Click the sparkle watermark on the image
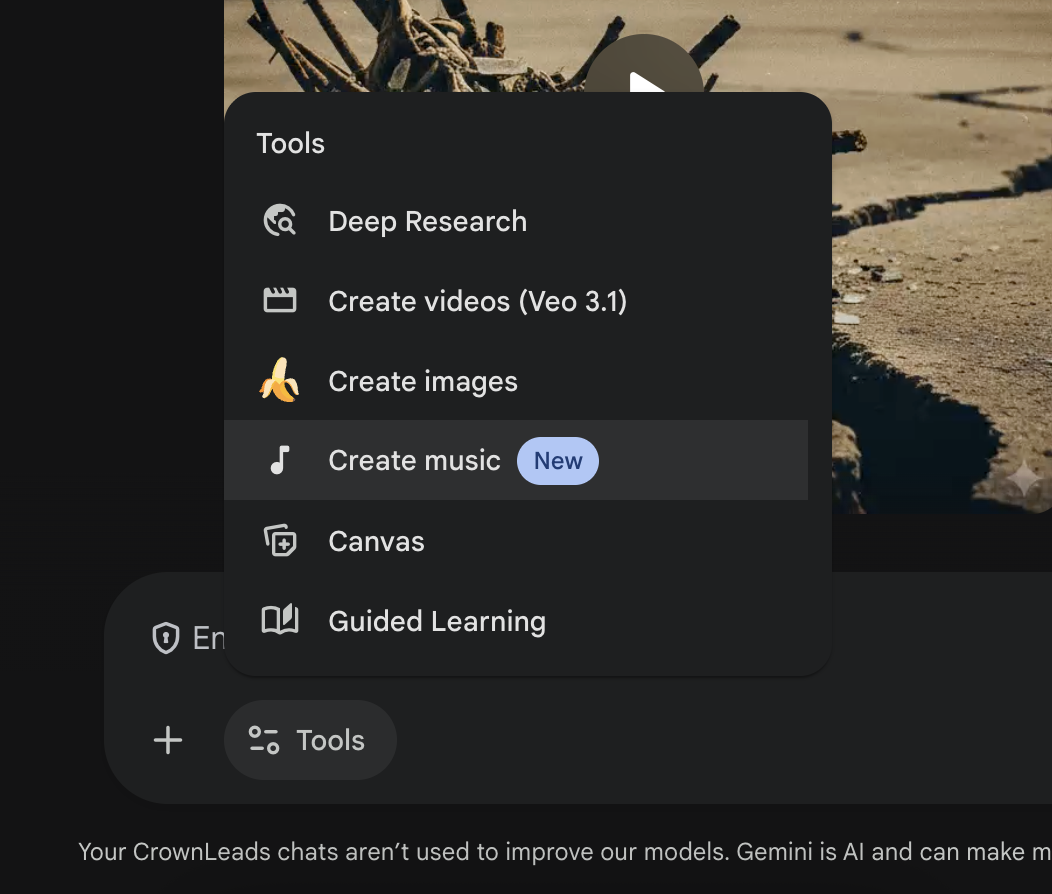1052x894 pixels. click(x=1023, y=480)
